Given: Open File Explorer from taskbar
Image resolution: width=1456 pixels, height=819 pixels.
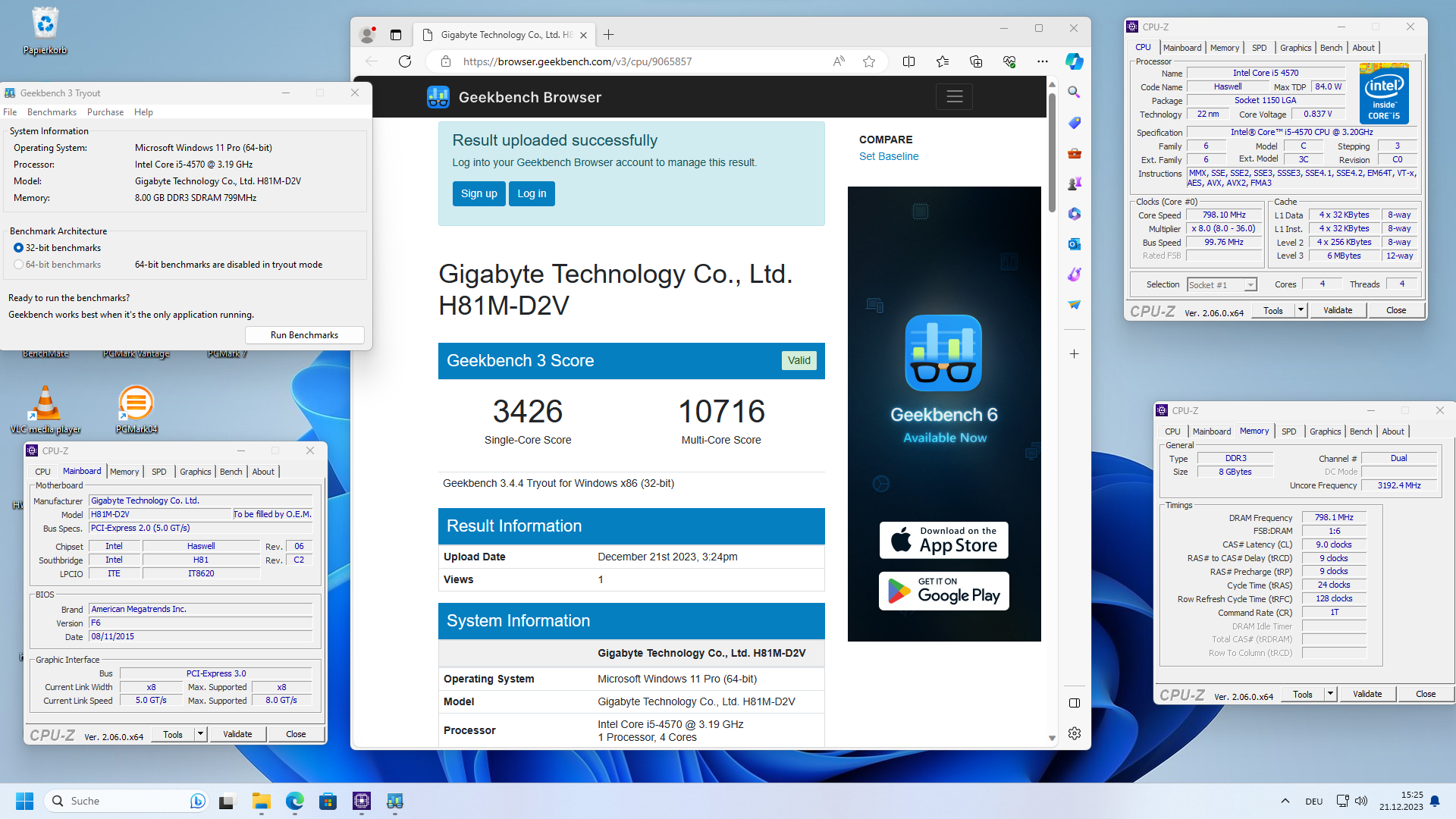Looking at the screenshot, I should [261, 801].
